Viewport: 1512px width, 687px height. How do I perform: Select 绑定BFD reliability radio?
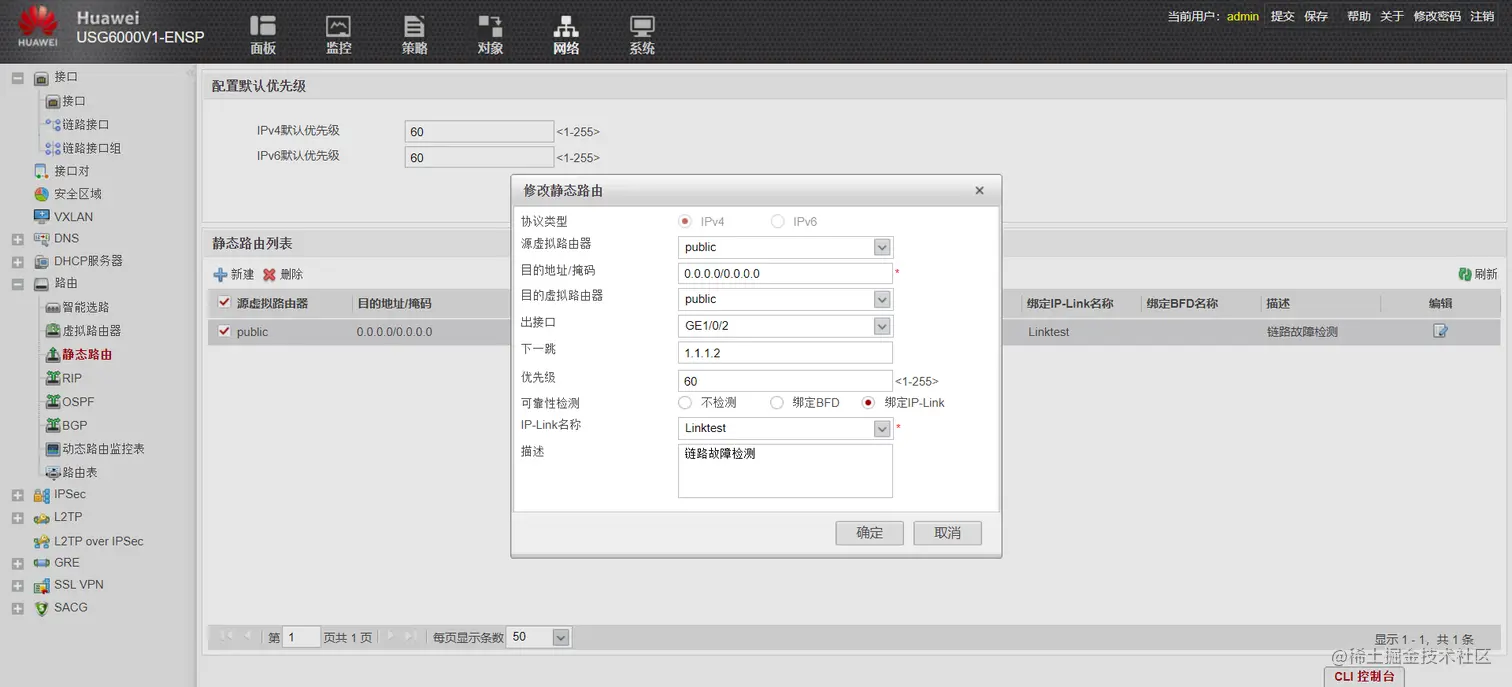[777, 403]
